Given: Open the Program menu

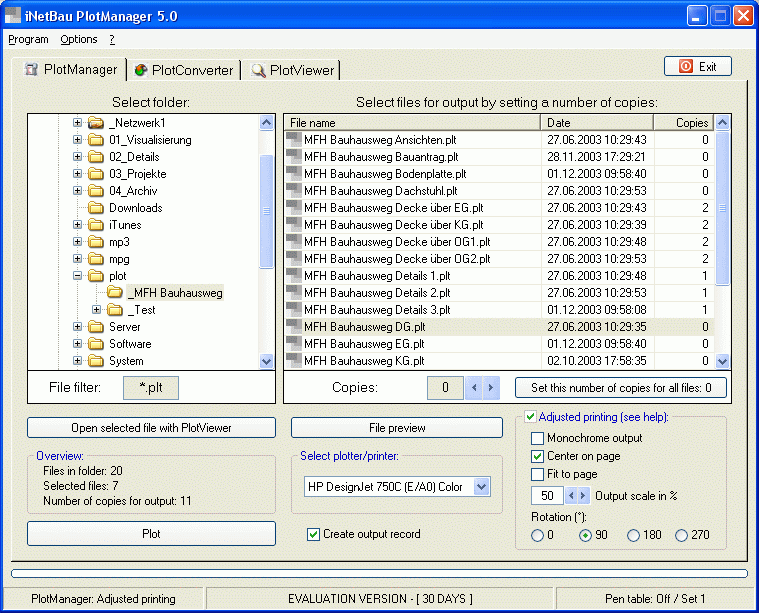Looking at the screenshot, I should point(28,39).
